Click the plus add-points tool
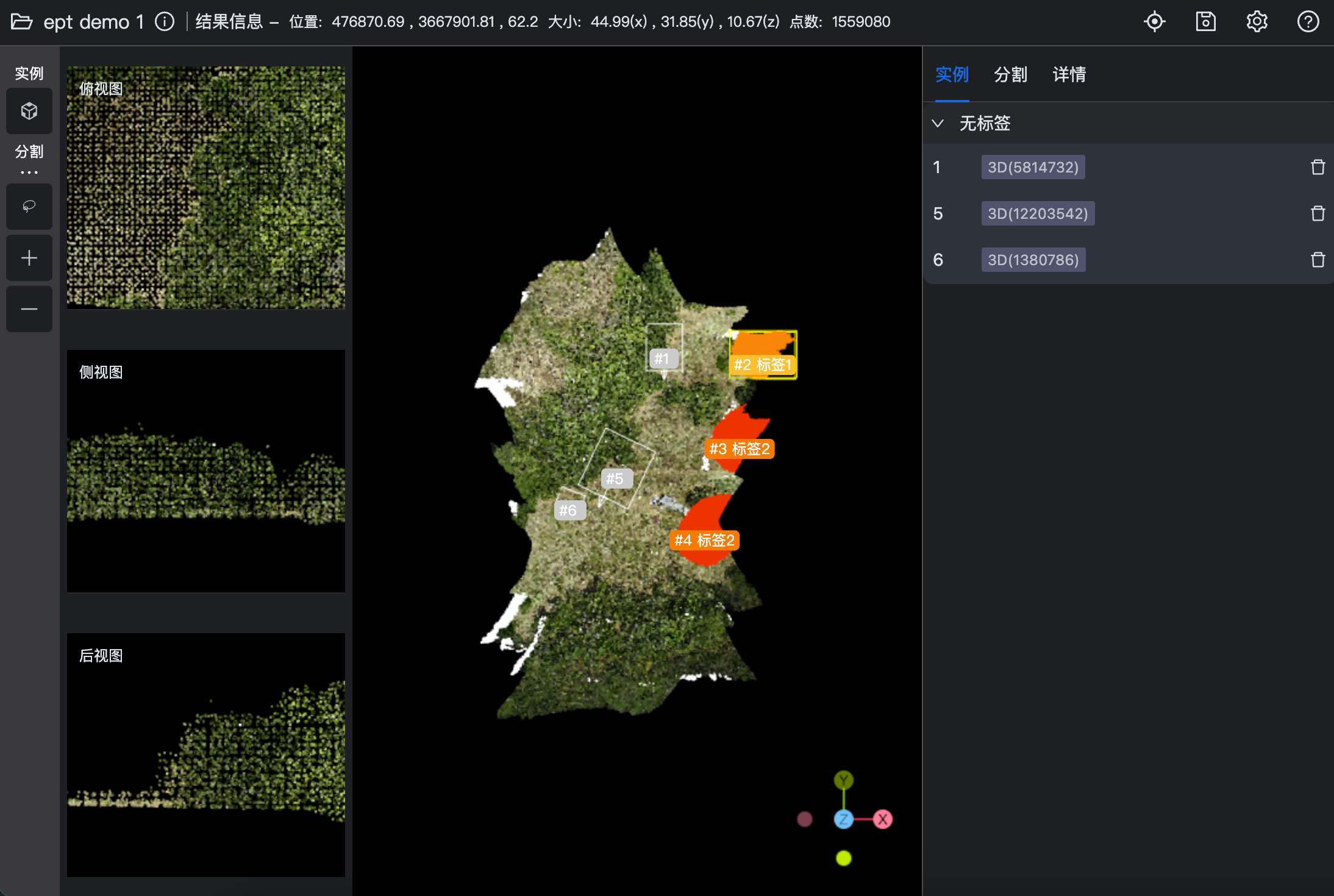The height and width of the screenshot is (896, 1334). coord(29,258)
